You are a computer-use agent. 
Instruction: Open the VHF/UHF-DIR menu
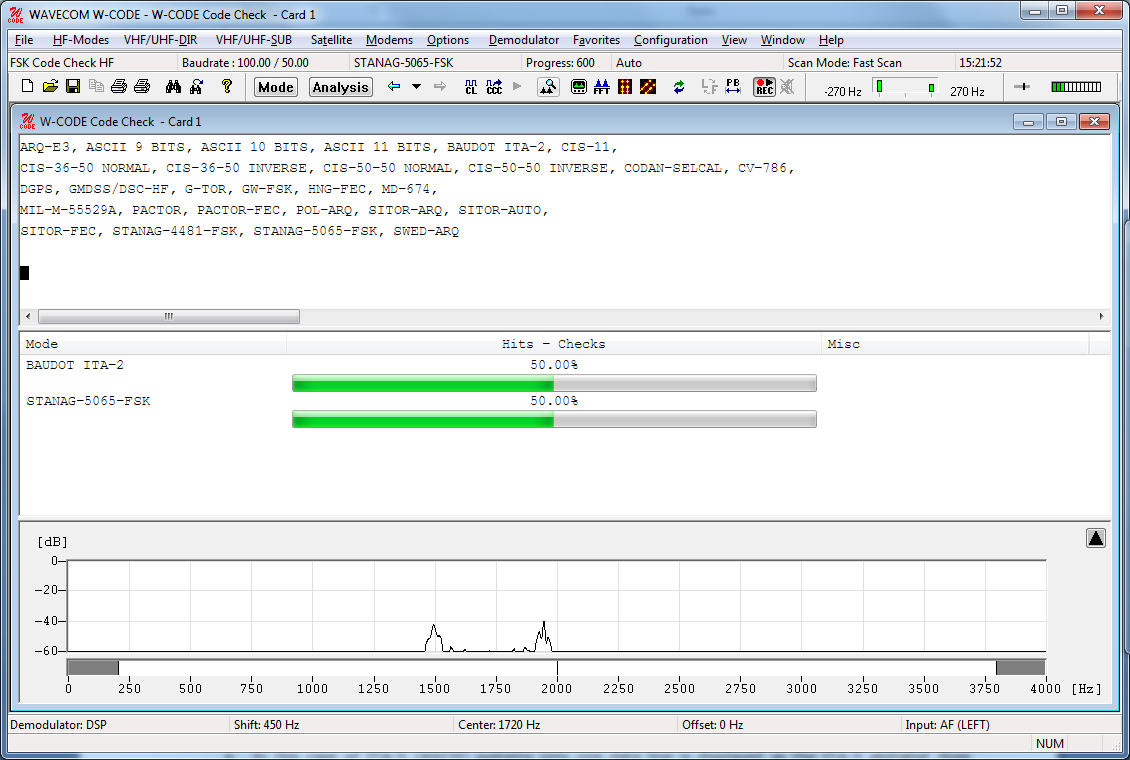160,40
